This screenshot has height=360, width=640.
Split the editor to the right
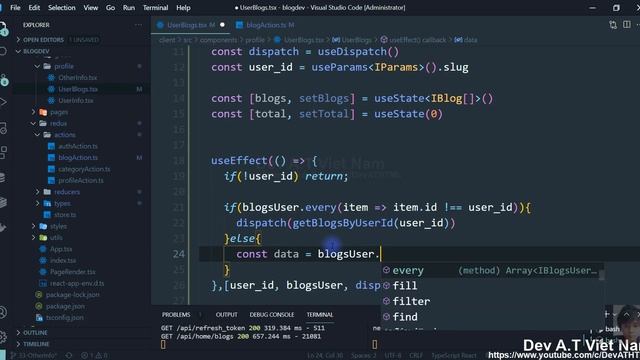627,25
